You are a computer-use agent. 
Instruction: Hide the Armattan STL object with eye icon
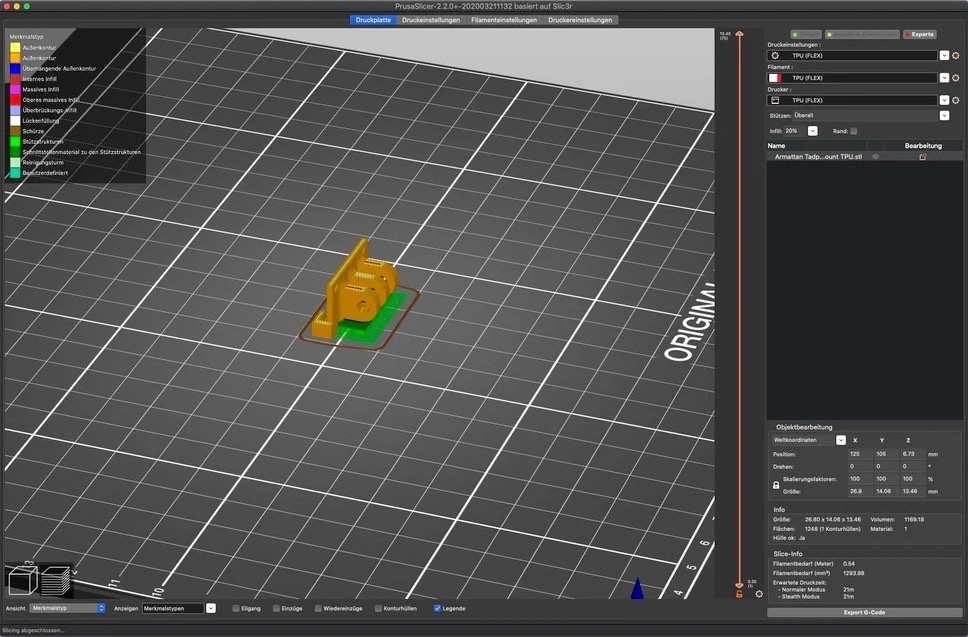[875, 157]
